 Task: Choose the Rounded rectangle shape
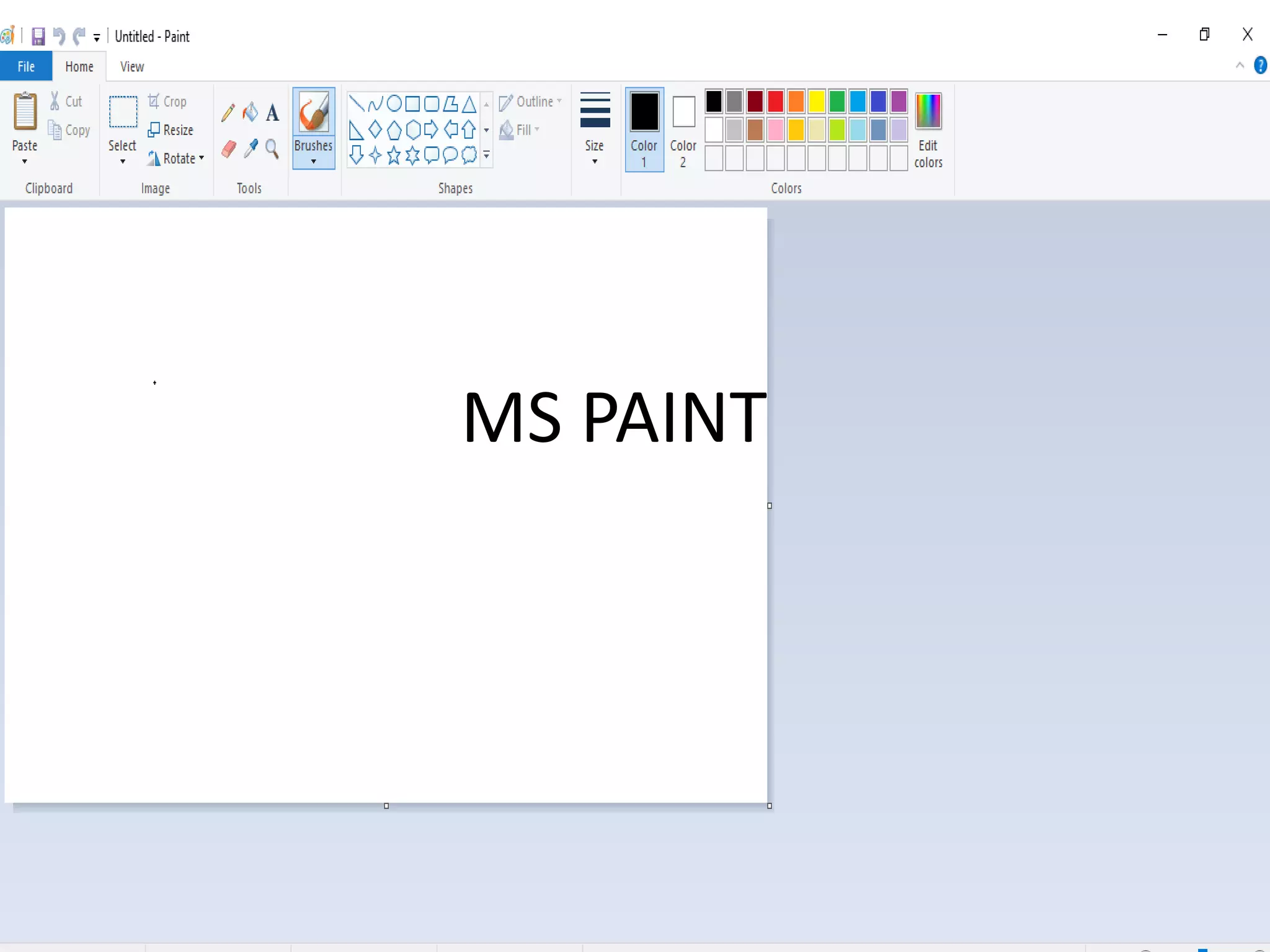tap(432, 103)
